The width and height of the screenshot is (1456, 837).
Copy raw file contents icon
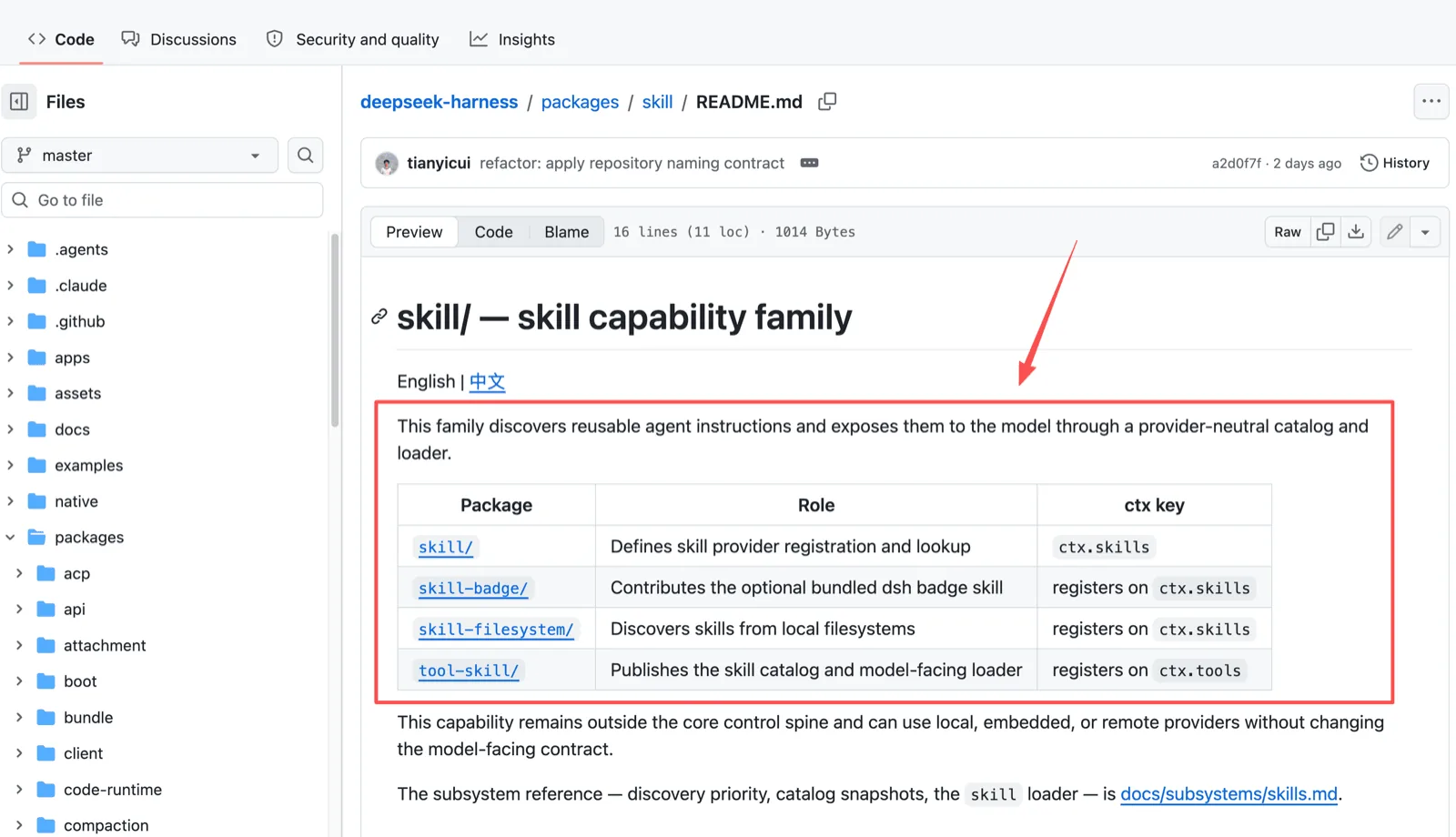[1326, 232]
